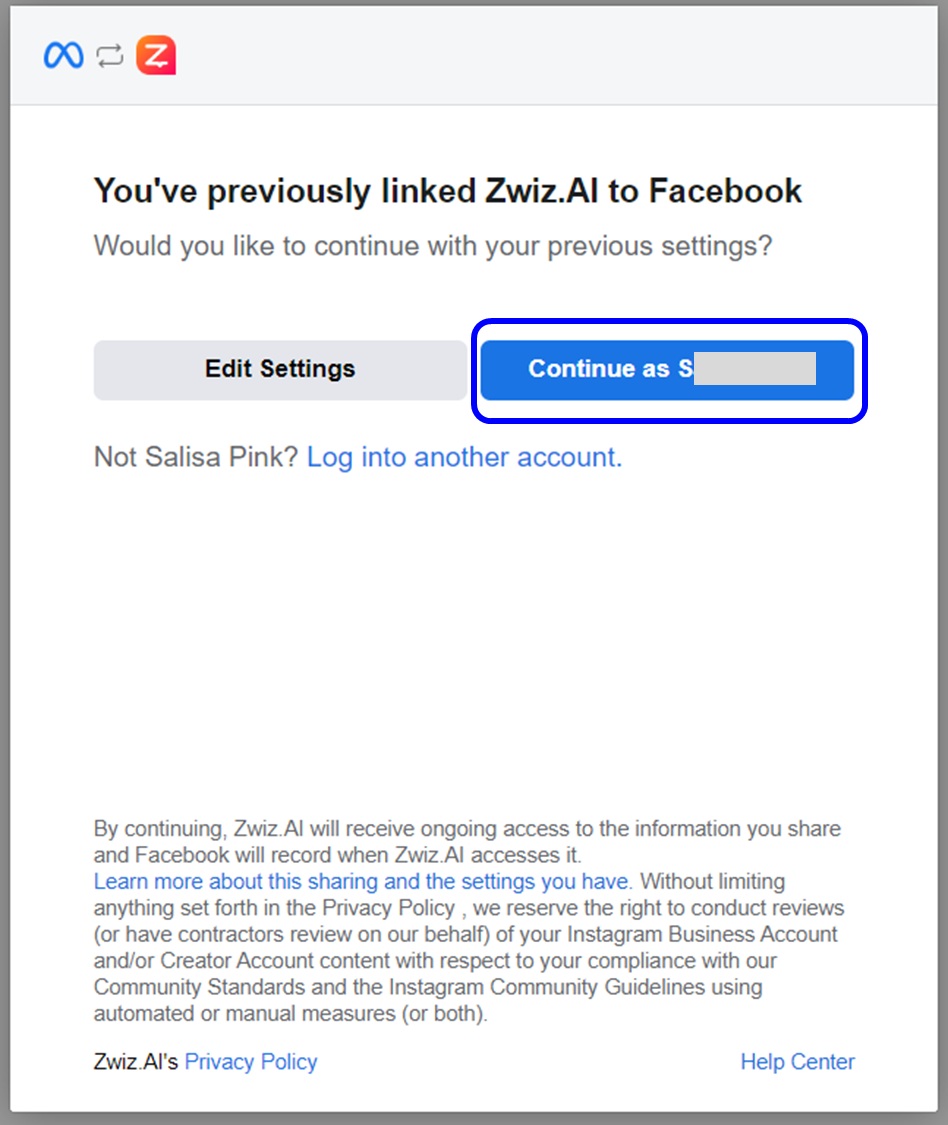The width and height of the screenshot is (948, 1125).
Task: Switch accounts via the account change link
Action: pos(464,457)
